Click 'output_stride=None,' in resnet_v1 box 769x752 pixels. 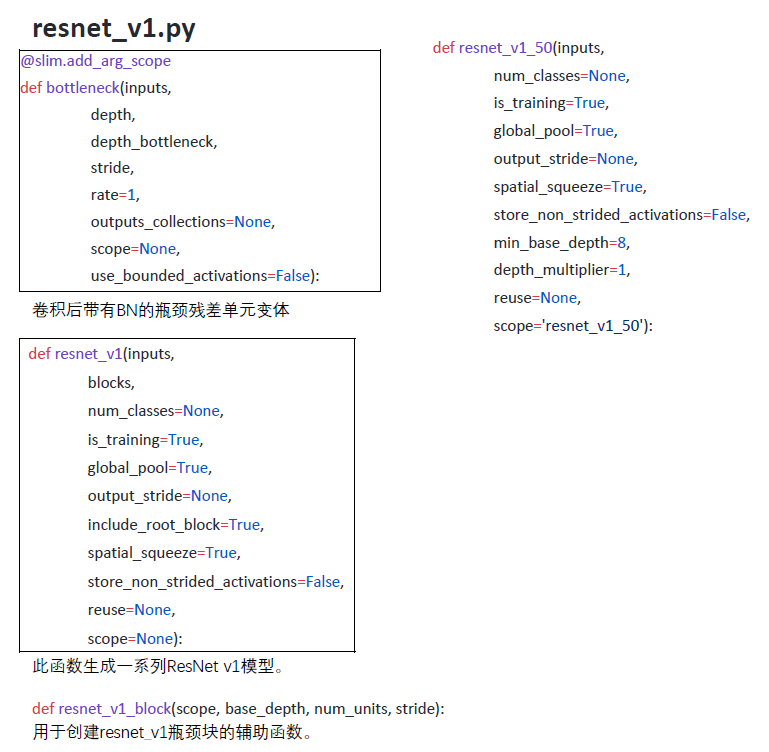click(x=159, y=496)
